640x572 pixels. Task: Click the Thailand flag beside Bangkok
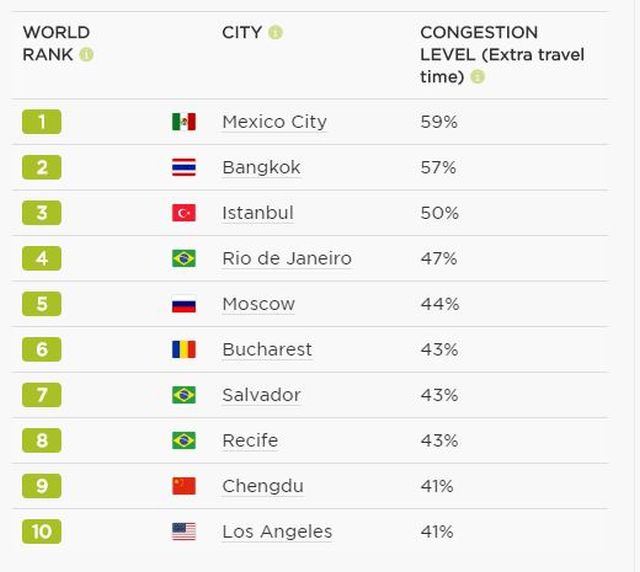pyautogui.click(x=183, y=168)
